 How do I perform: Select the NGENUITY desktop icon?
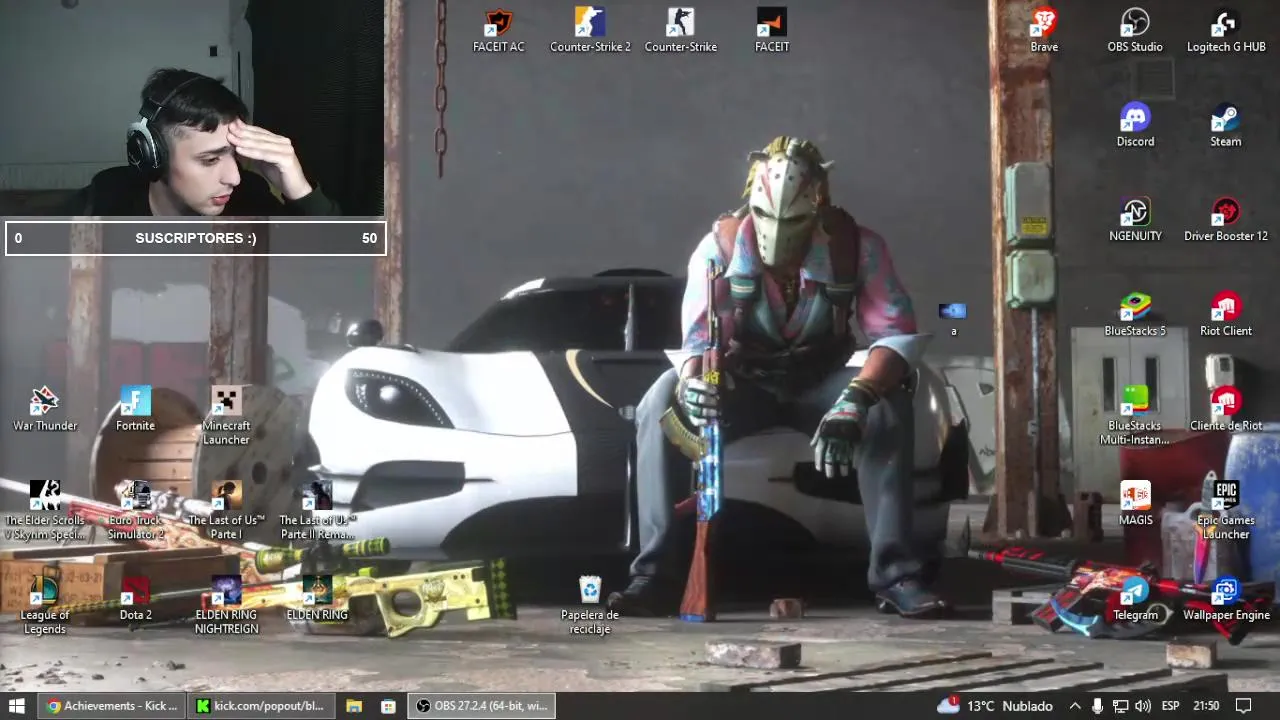point(1135,220)
